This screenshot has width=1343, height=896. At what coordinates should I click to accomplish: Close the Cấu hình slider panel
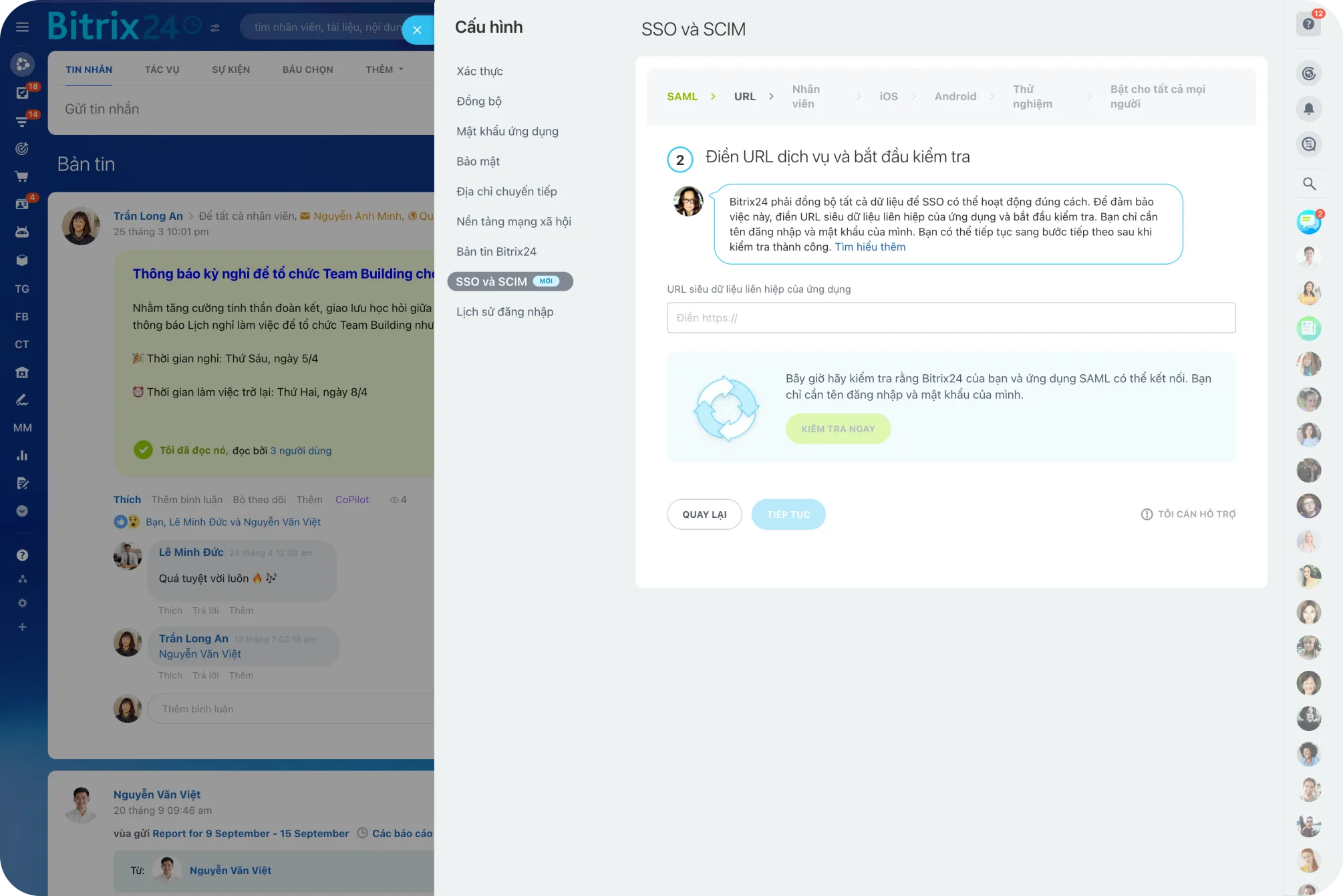pyautogui.click(x=418, y=30)
